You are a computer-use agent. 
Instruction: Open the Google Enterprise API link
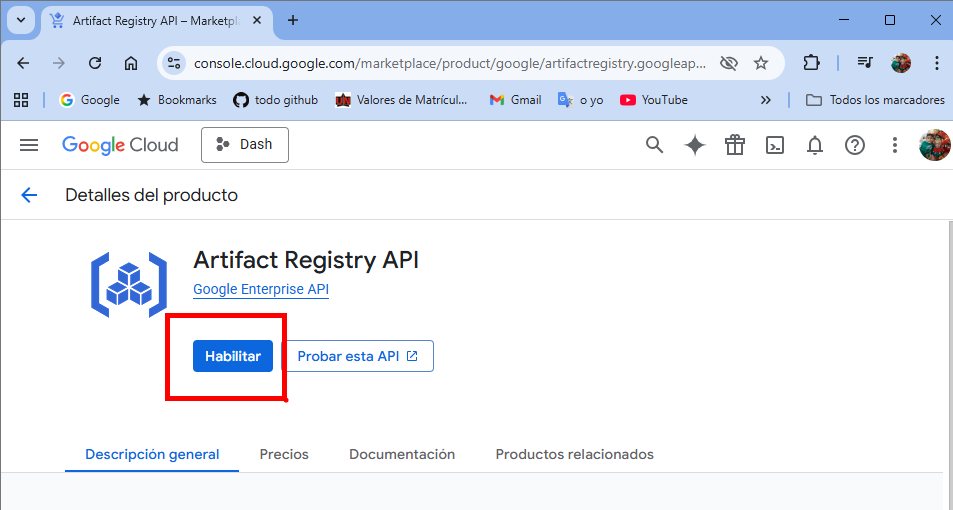click(261, 289)
